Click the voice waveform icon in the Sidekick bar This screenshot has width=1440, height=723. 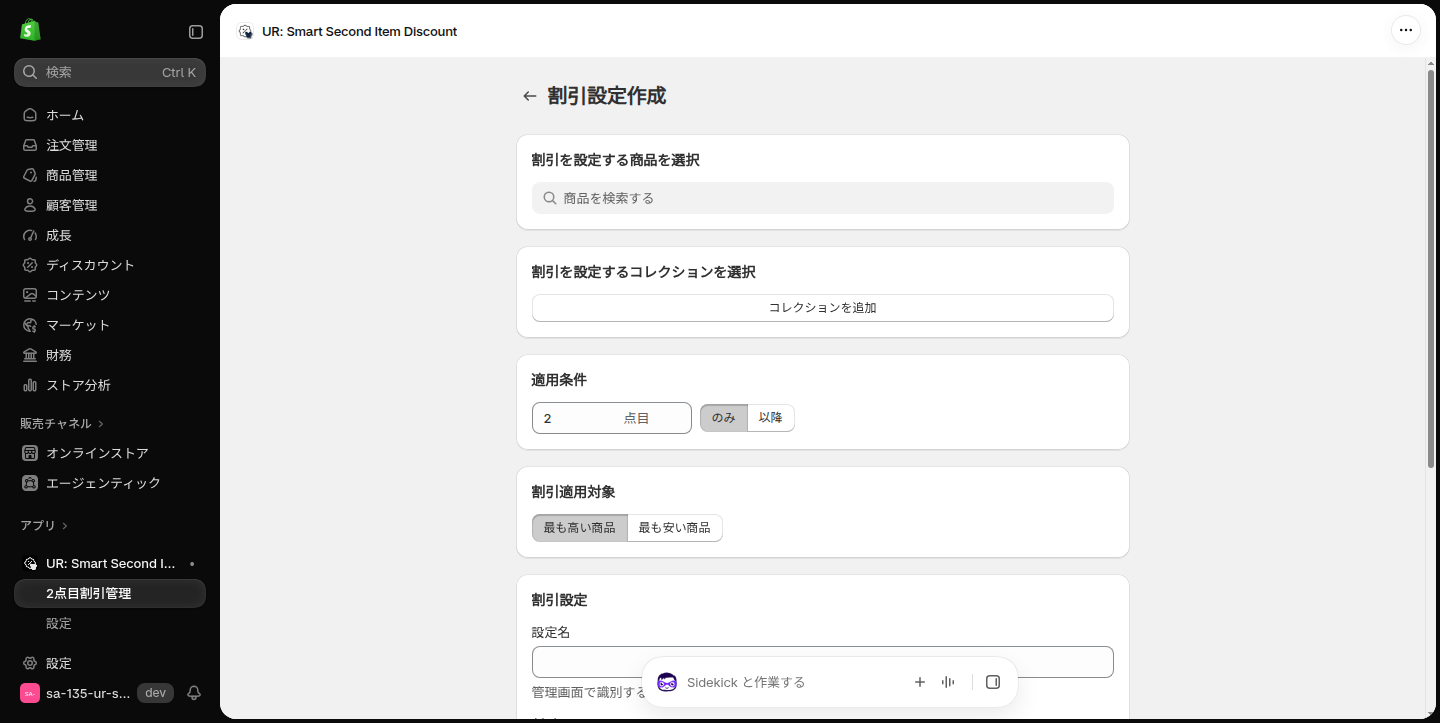pyautogui.click(x=948, y=682)
